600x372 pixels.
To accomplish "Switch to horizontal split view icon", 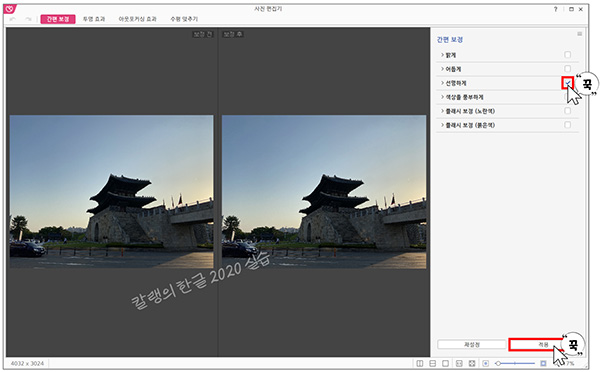I will click(433, 363).
